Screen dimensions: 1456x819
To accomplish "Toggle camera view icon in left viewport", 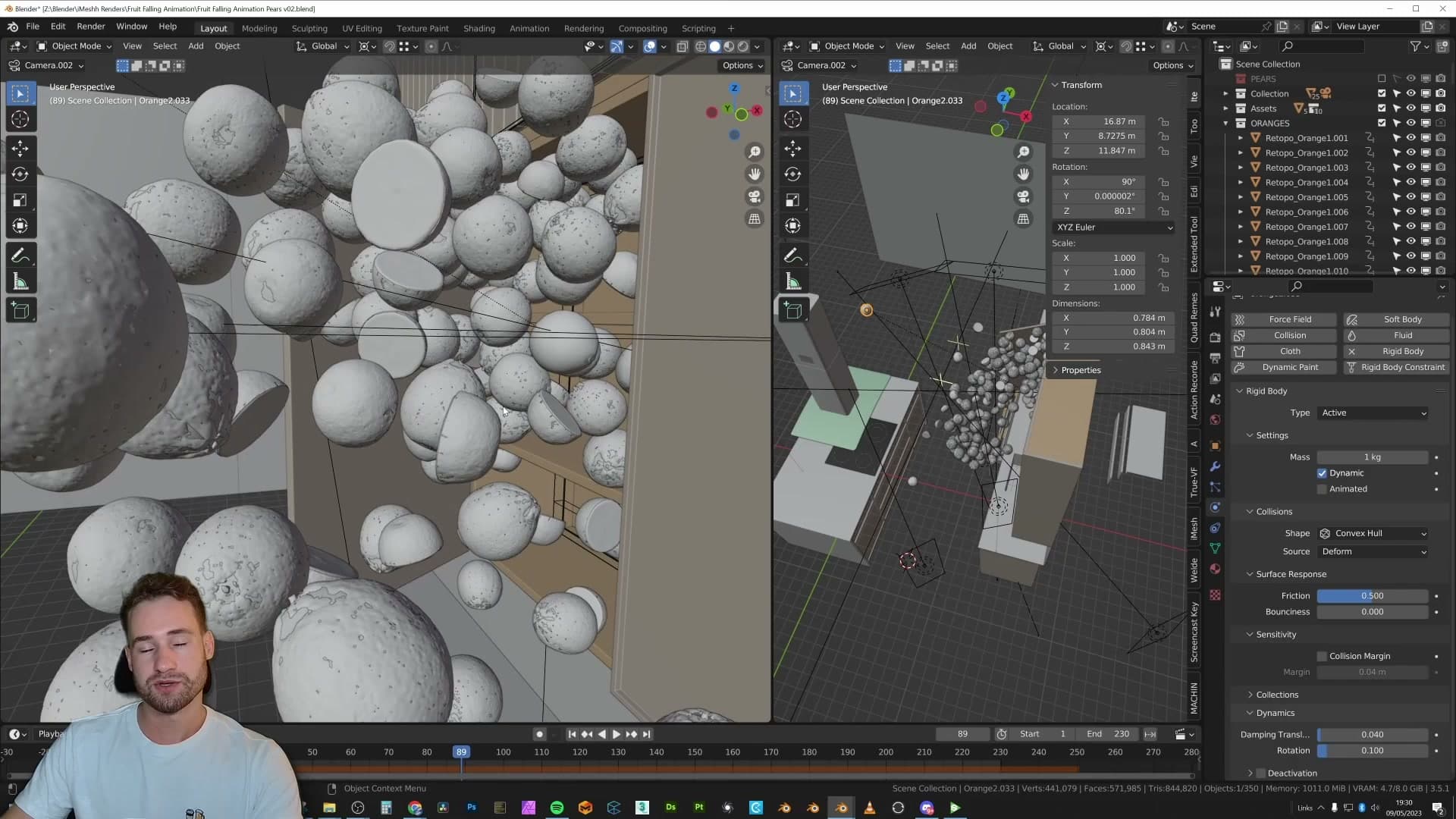I will [x=755, y=197].
